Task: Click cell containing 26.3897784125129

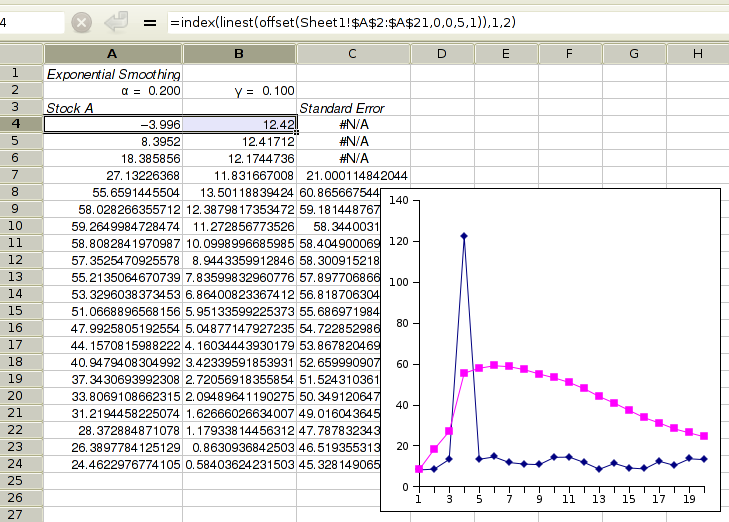Action: tap(113, 447)
